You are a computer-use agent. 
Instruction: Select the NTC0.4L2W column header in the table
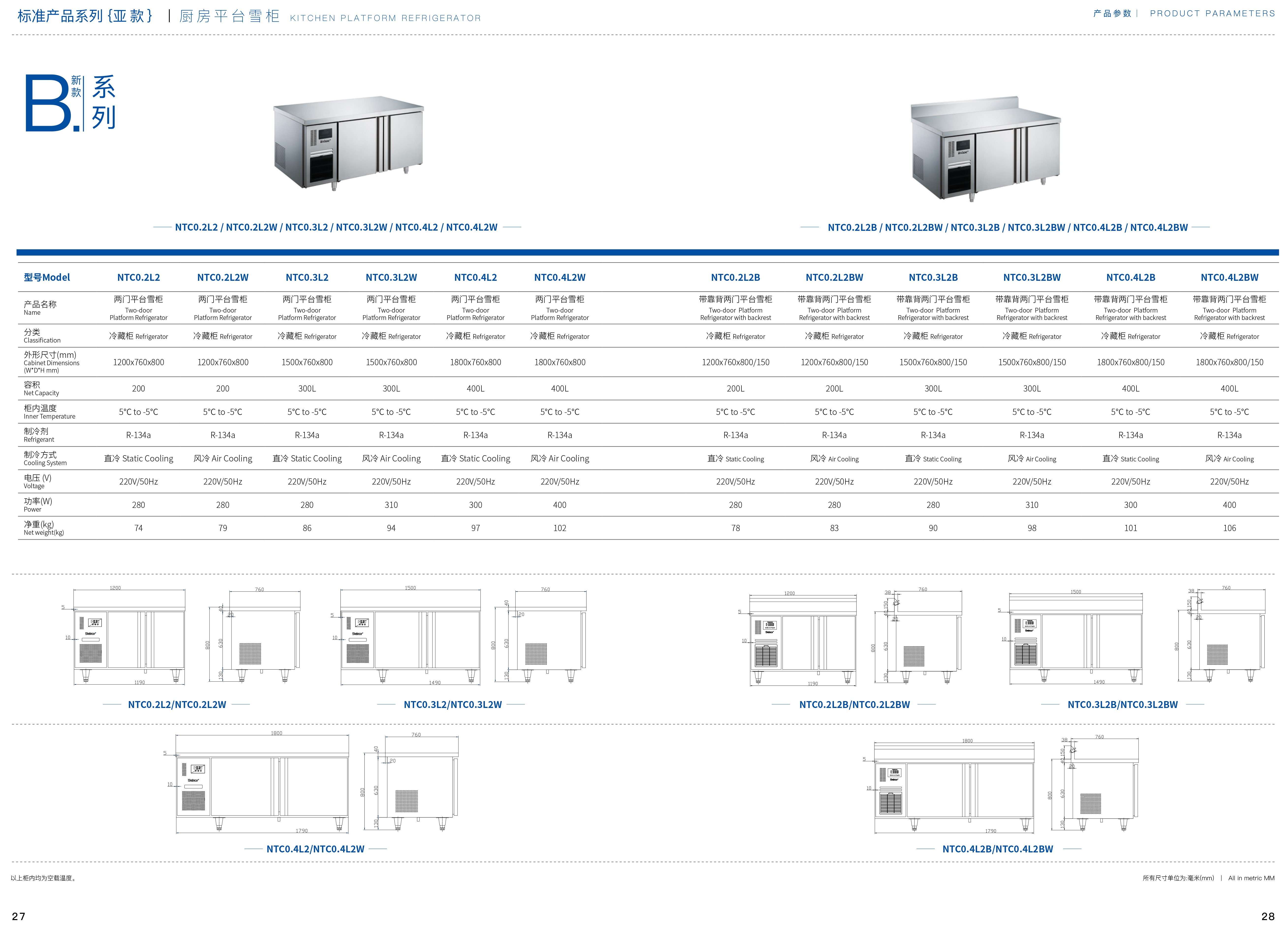[x=560, y=277]
